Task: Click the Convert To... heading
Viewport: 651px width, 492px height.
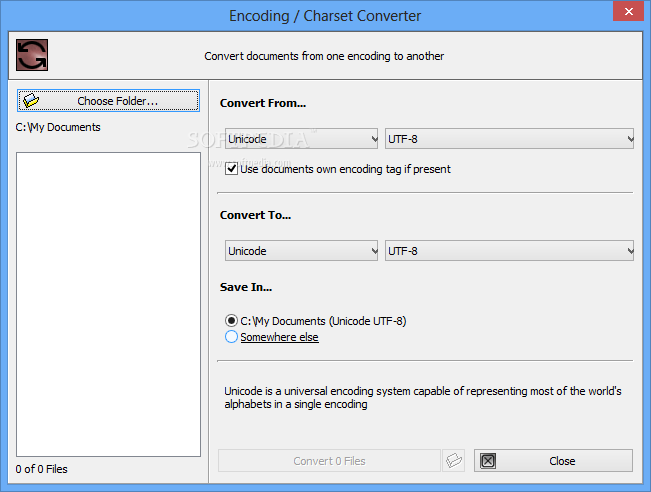Action: tap(255, 215)
